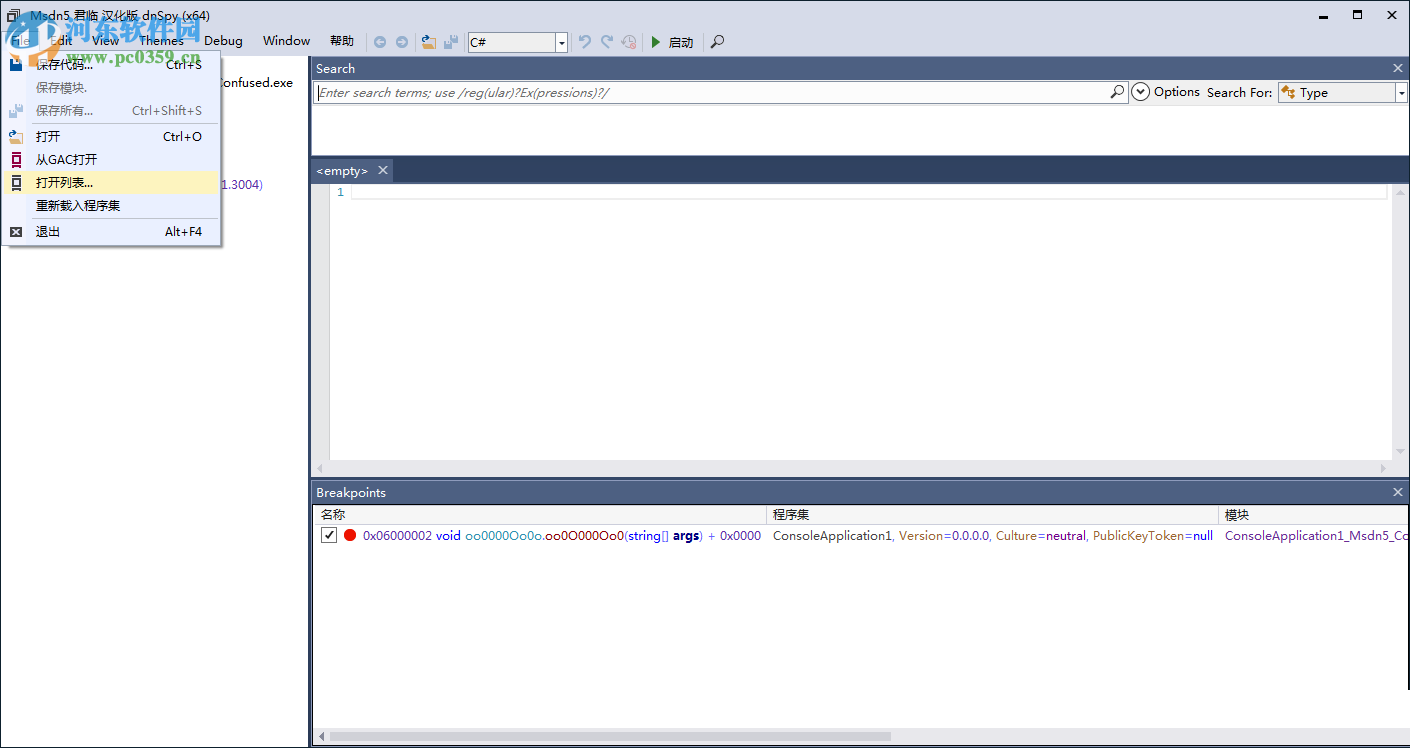
Task: Close the Search panel
Action: (1398, 68)
